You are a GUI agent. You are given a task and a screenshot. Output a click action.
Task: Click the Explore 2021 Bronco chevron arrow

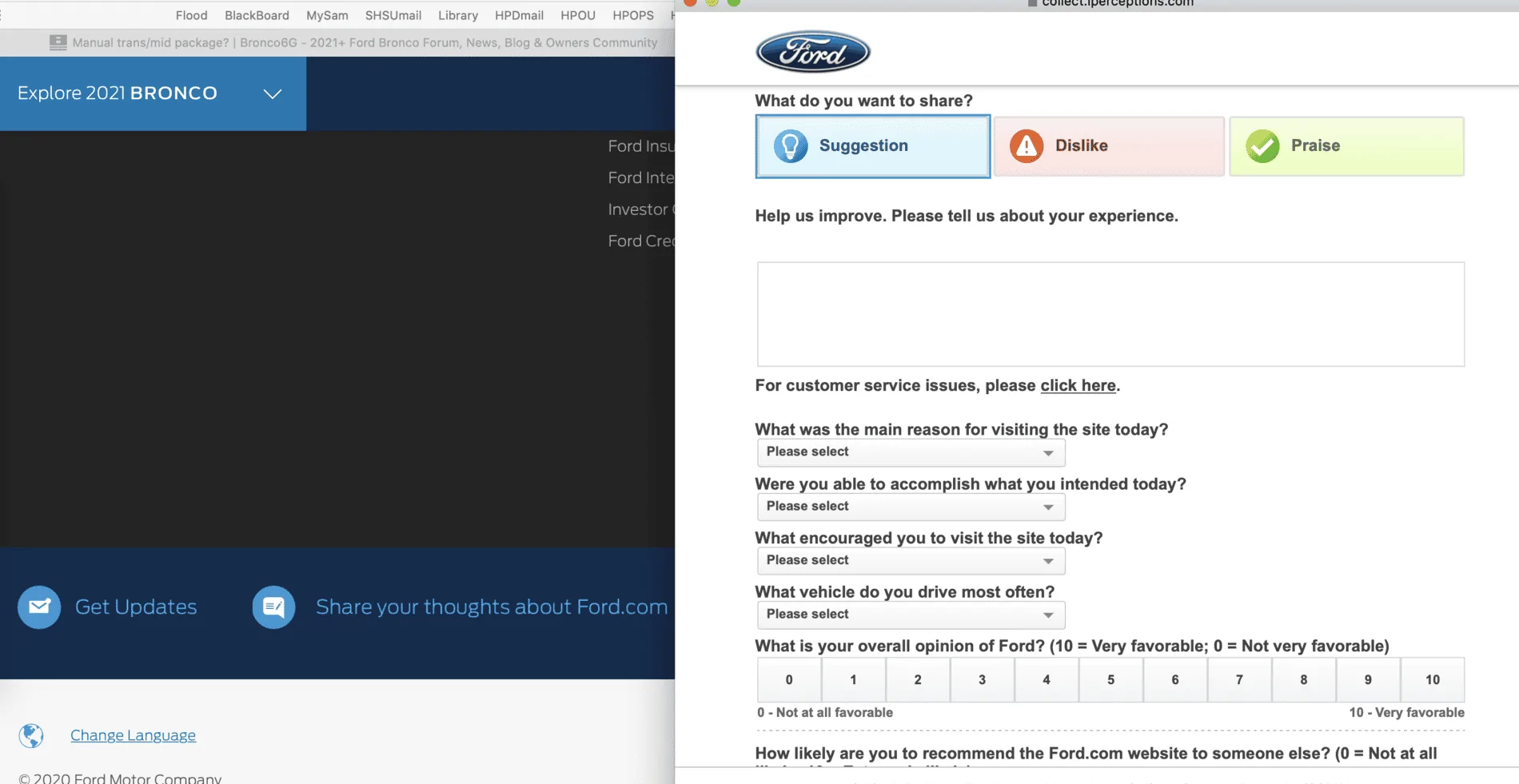273,94
